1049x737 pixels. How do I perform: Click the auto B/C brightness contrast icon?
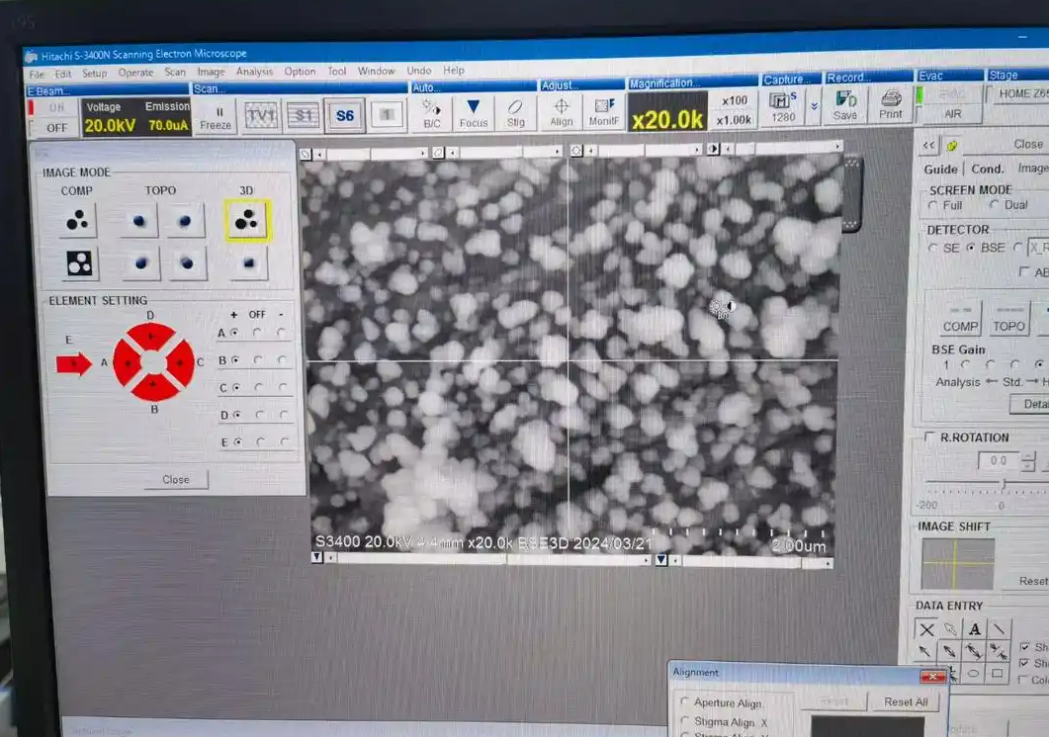click(x=432, y=114)
